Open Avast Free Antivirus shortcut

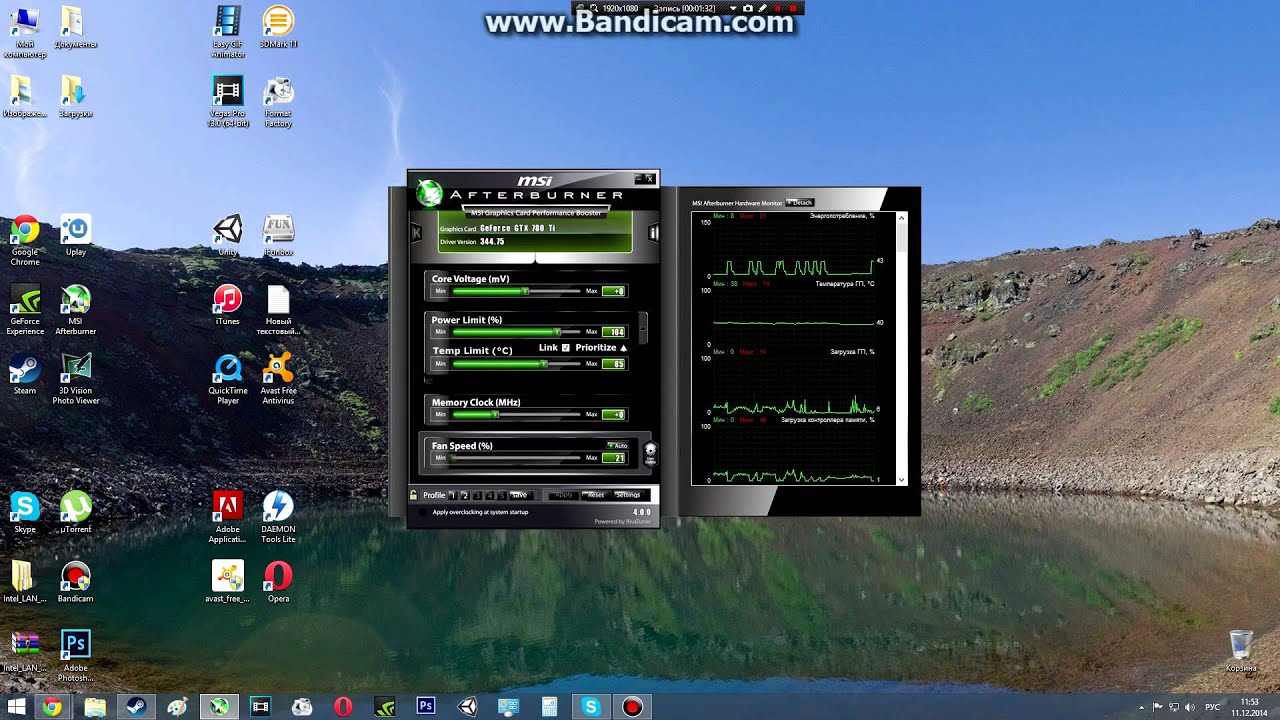click(278, 379)
